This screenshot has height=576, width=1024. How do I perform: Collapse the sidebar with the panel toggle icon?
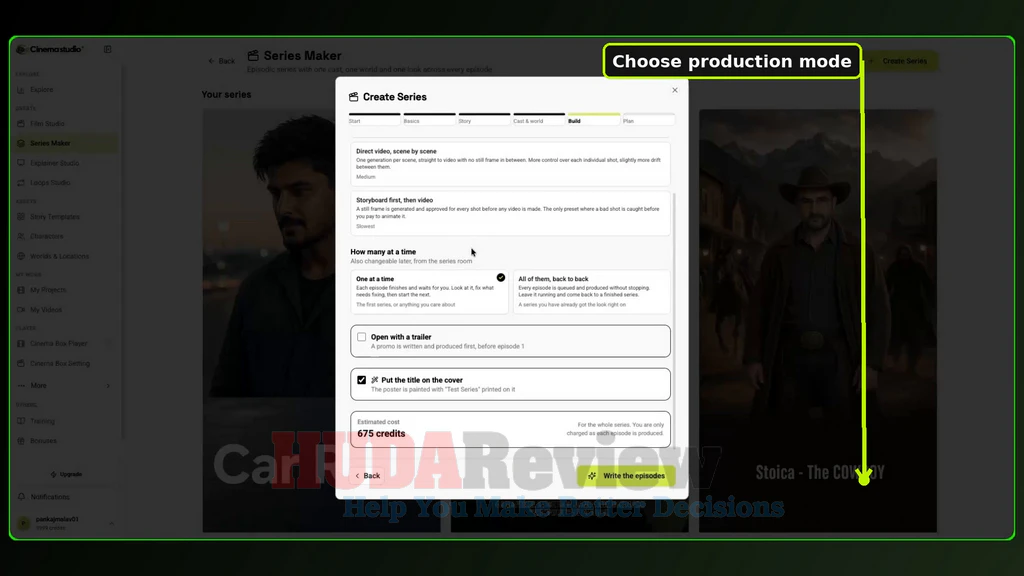(108, 49)
